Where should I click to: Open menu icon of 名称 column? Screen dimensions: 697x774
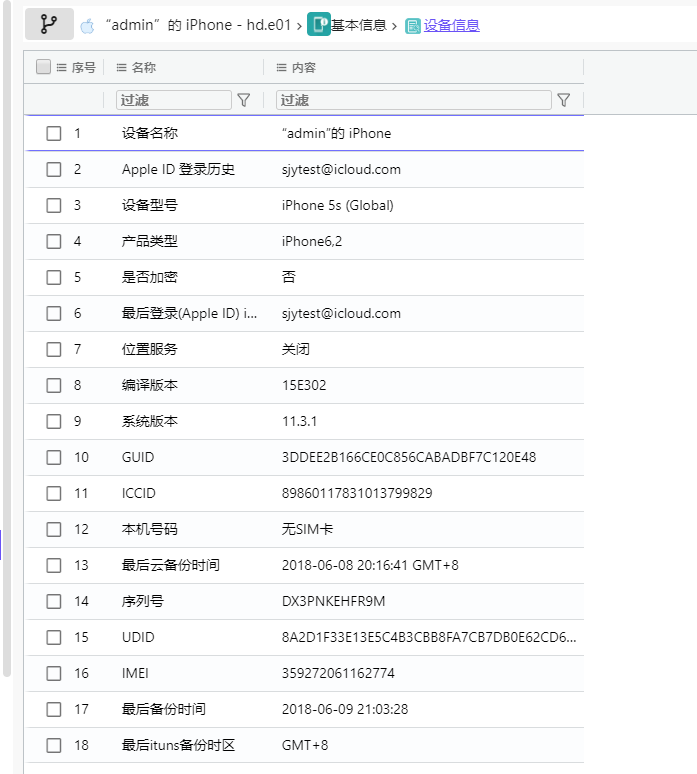121,68
